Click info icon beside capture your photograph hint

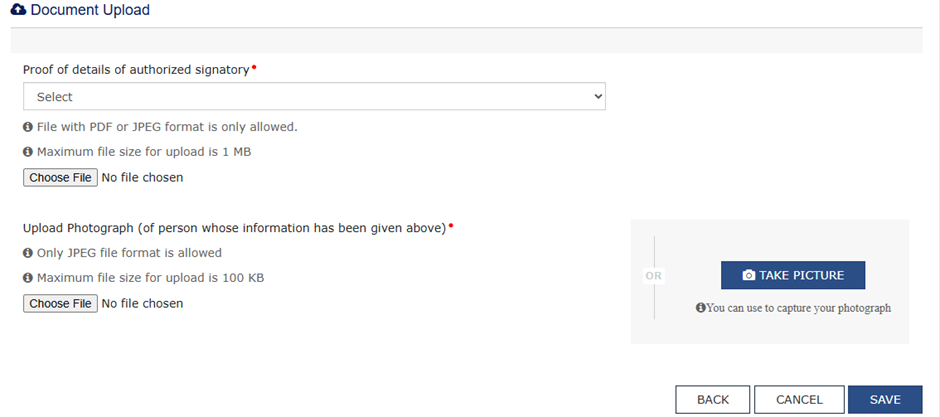[x=700, y=308]
